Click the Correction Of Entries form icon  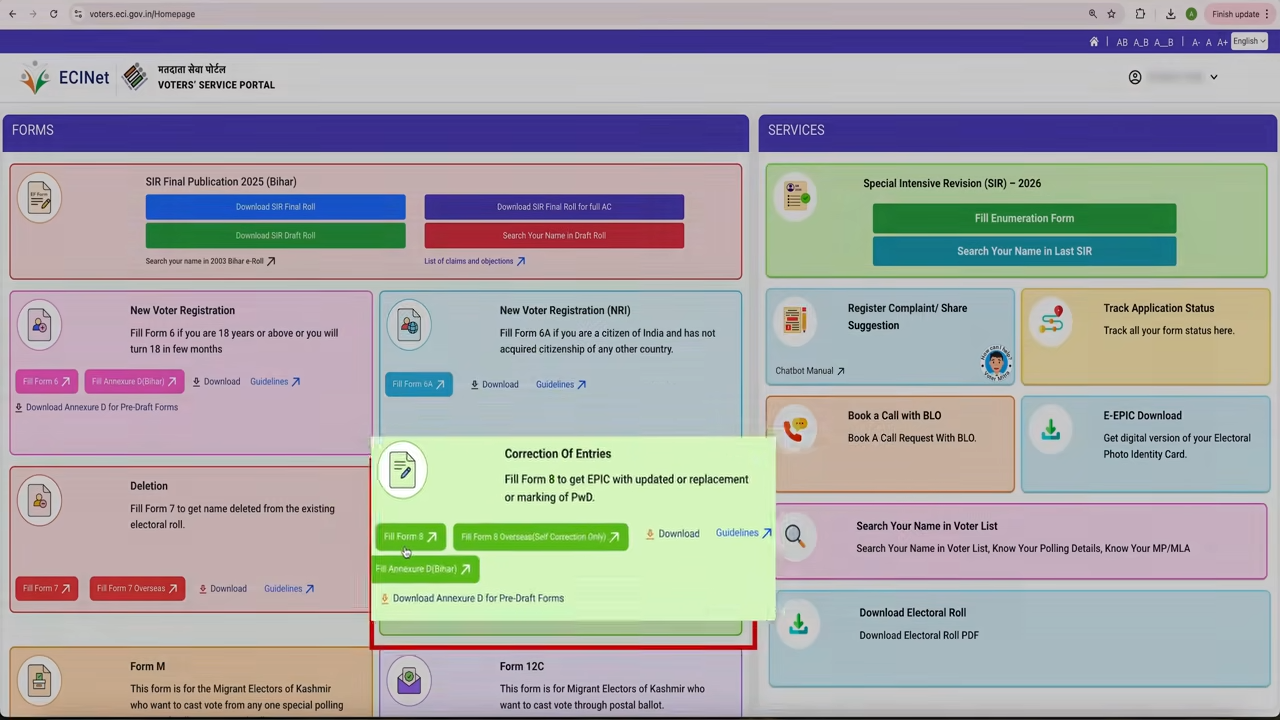click(x=402, y=469)
